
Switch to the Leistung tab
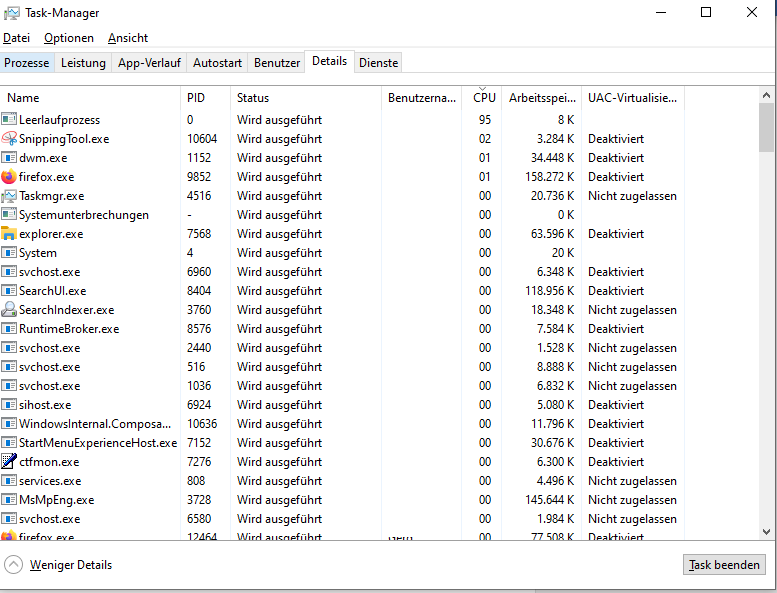83,63
